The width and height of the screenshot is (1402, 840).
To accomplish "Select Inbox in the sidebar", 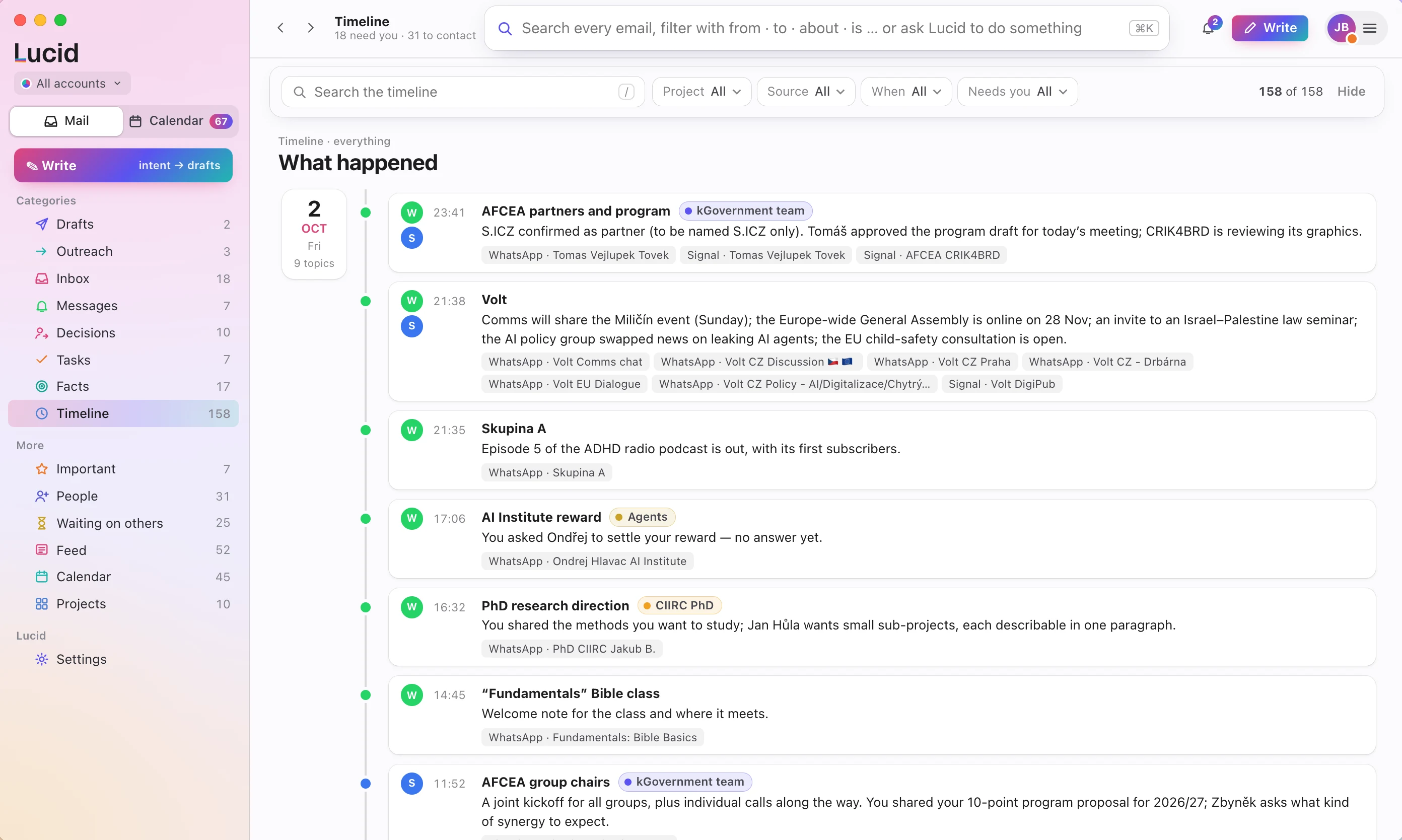I will [123, 278].
